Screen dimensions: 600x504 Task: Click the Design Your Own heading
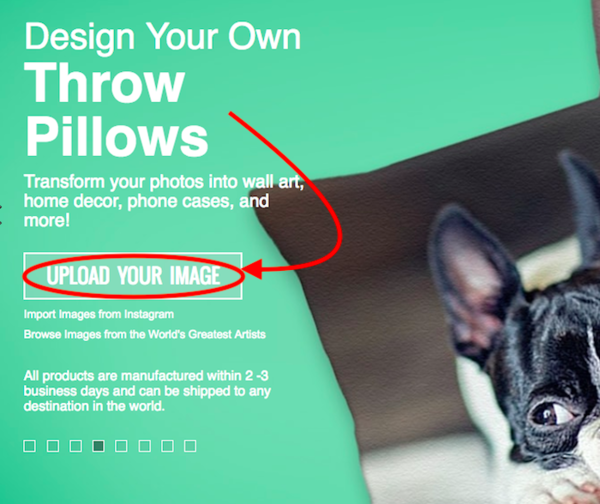[163, 38]
